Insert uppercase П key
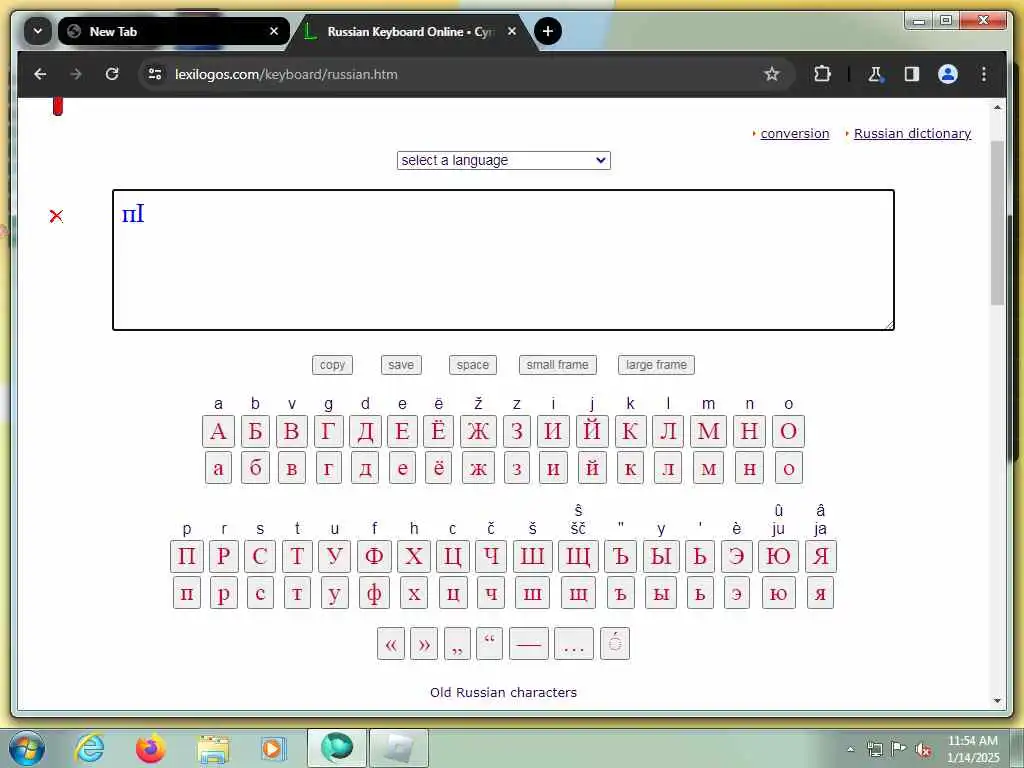Screen dimensions: 1024x768 point(187,556)
